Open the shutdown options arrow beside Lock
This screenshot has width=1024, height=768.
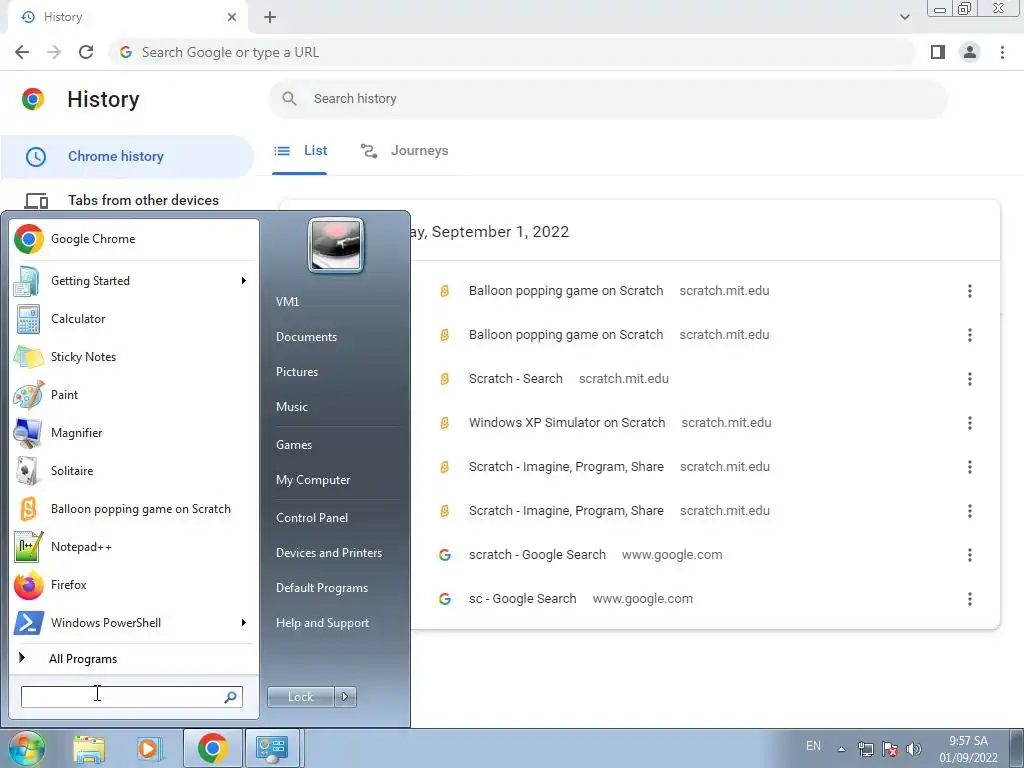(345, 697)
